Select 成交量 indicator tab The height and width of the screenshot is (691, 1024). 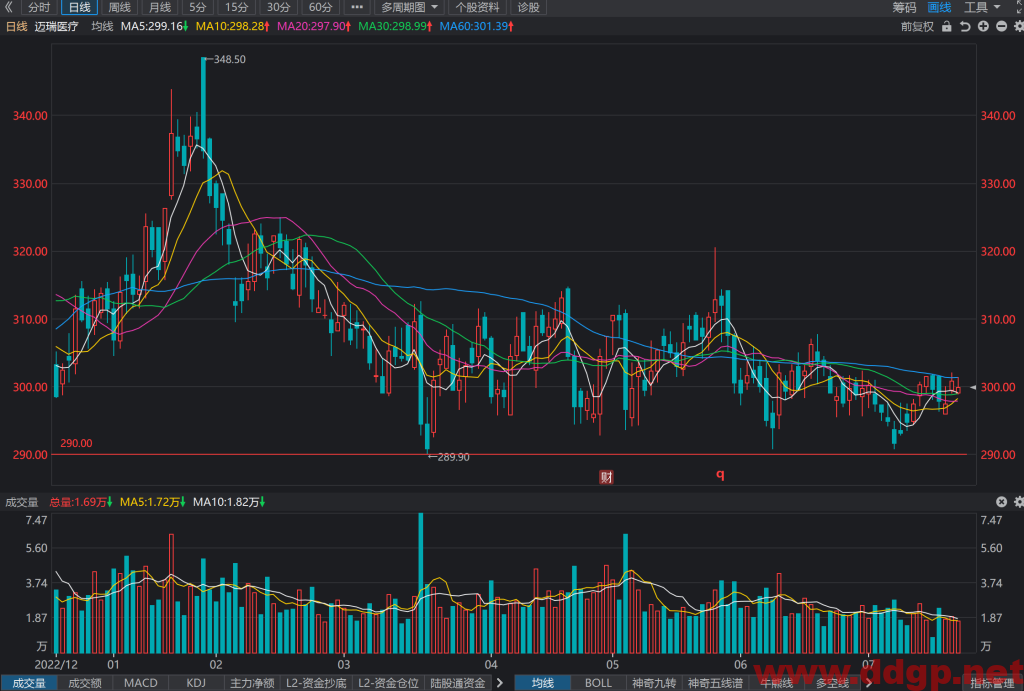click(x=29, y=683)
